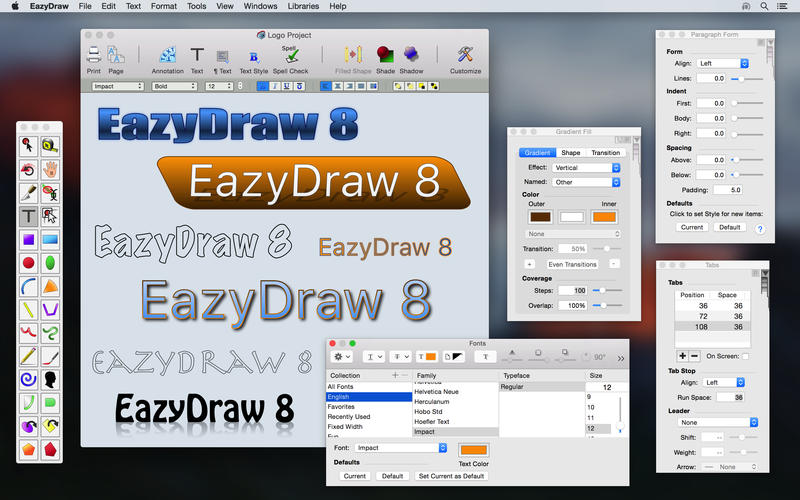Screen dimensions: 800x500
Task: Toggle strikethrough in the format bar
Action: coord(299,86)
